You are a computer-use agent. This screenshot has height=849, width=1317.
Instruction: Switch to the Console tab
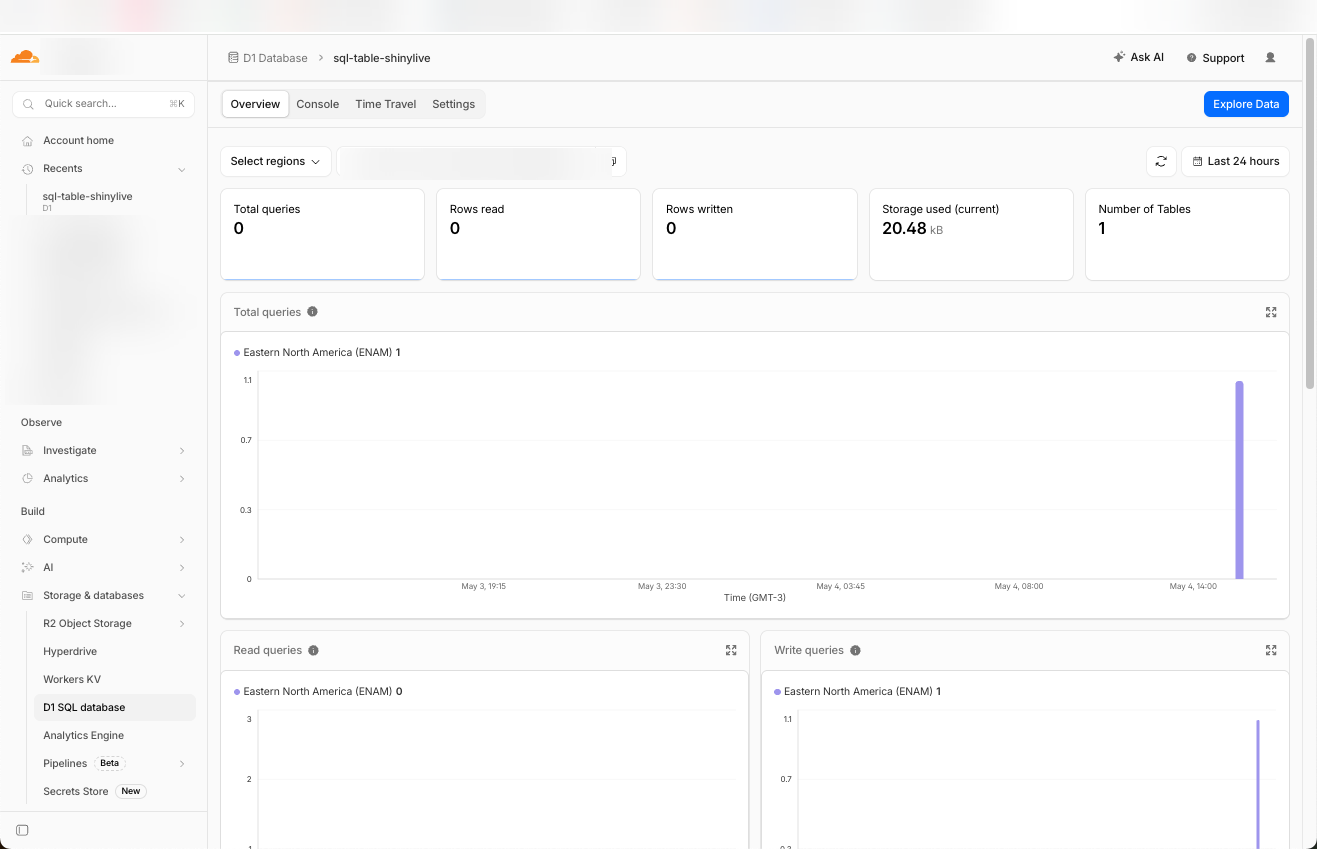coord(318,104)
